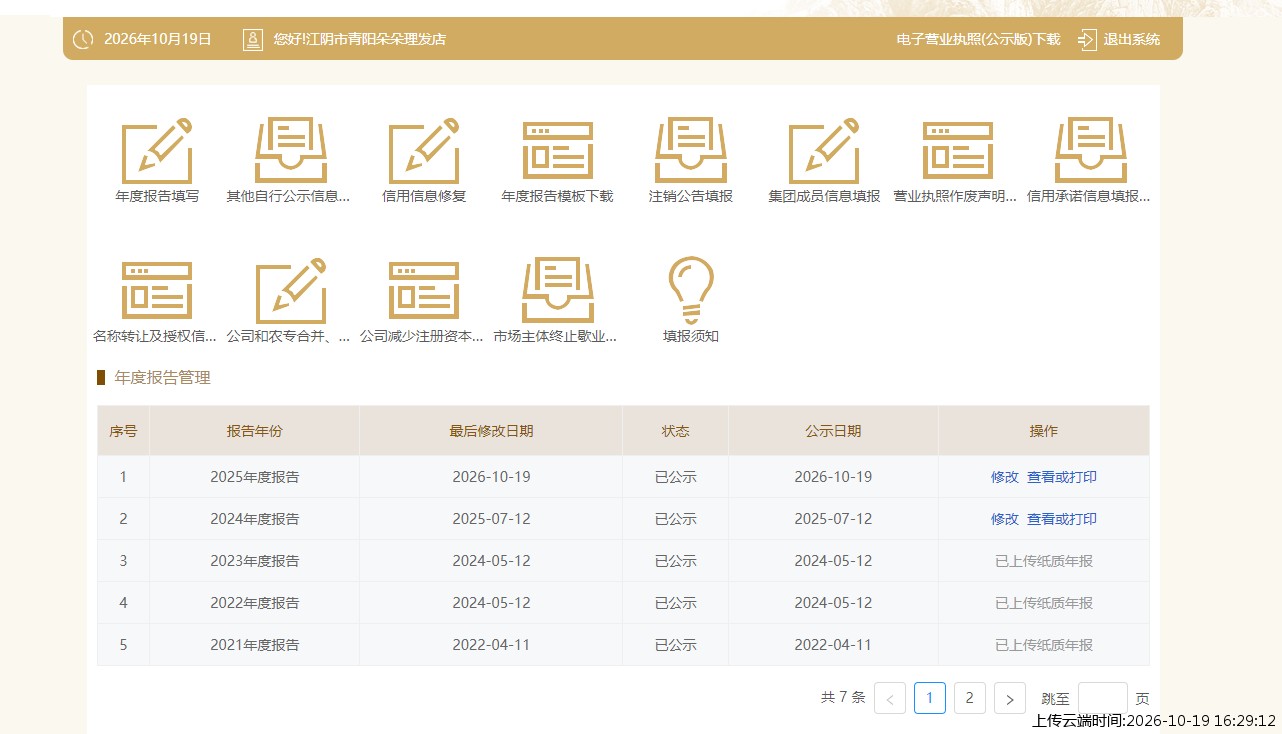Click the clock icon beside the date
Image resolution: width=1282 pixels, height=734 pixels.
click(x=84, y=40)
